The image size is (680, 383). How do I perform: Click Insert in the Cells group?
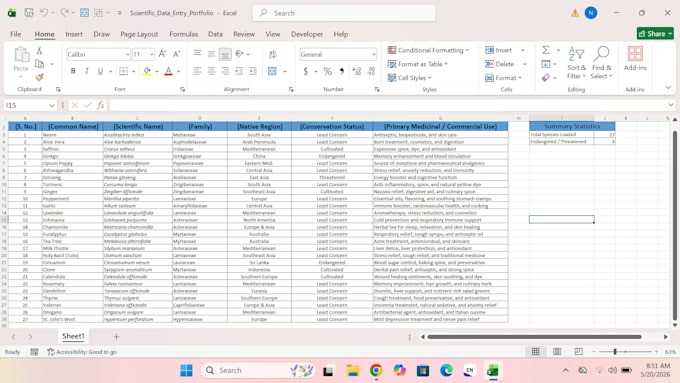[x=504, y=50]
